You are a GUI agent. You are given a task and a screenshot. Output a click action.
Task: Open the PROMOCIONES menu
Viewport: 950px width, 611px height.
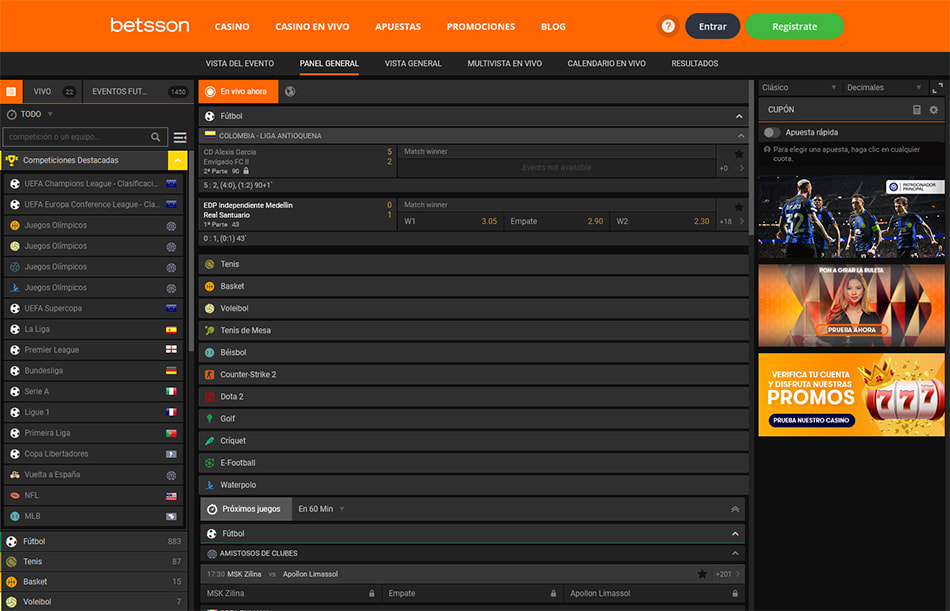(x=481, y=27)
